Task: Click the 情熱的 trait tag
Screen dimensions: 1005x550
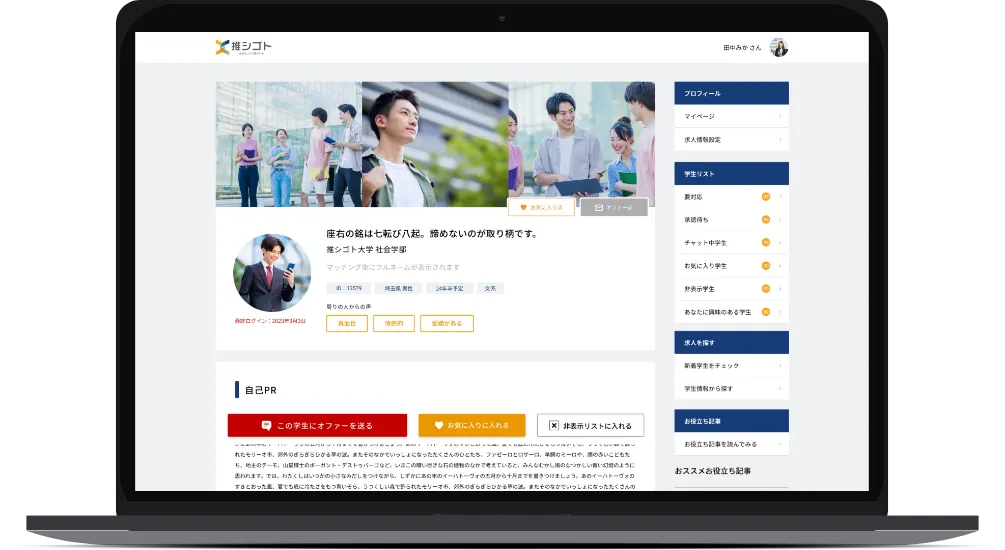Action: [x=394, y=324]
